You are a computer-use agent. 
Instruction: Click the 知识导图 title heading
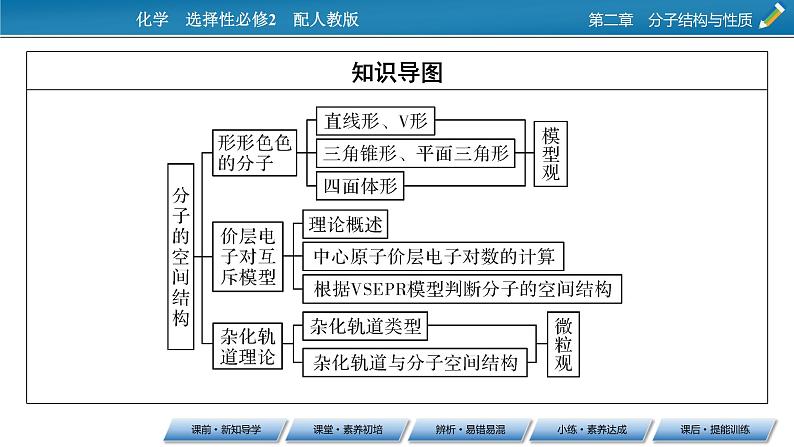tap(397, 72)
